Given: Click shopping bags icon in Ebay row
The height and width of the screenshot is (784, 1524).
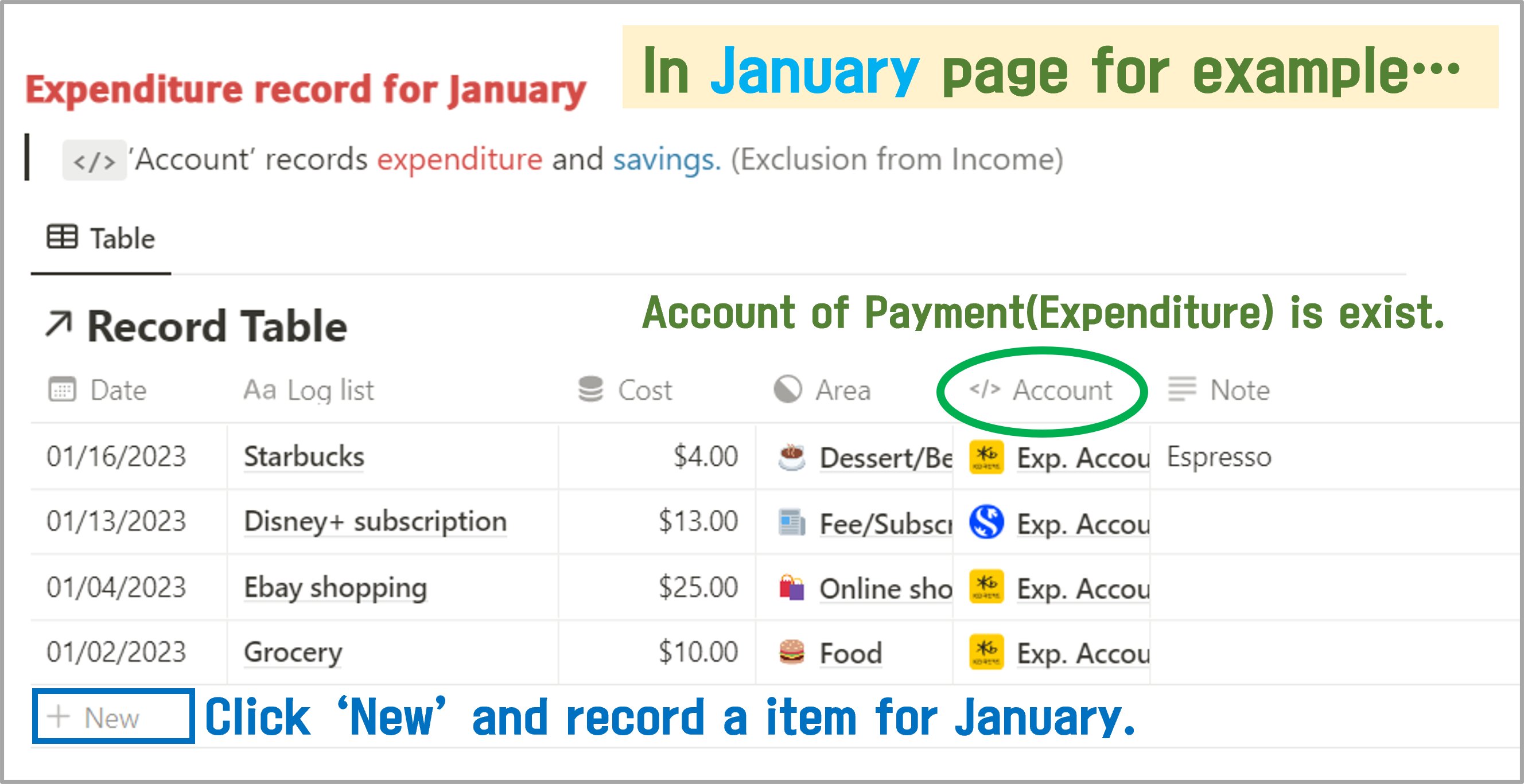Looking at the screenshot, I should (x=792, y=588).
